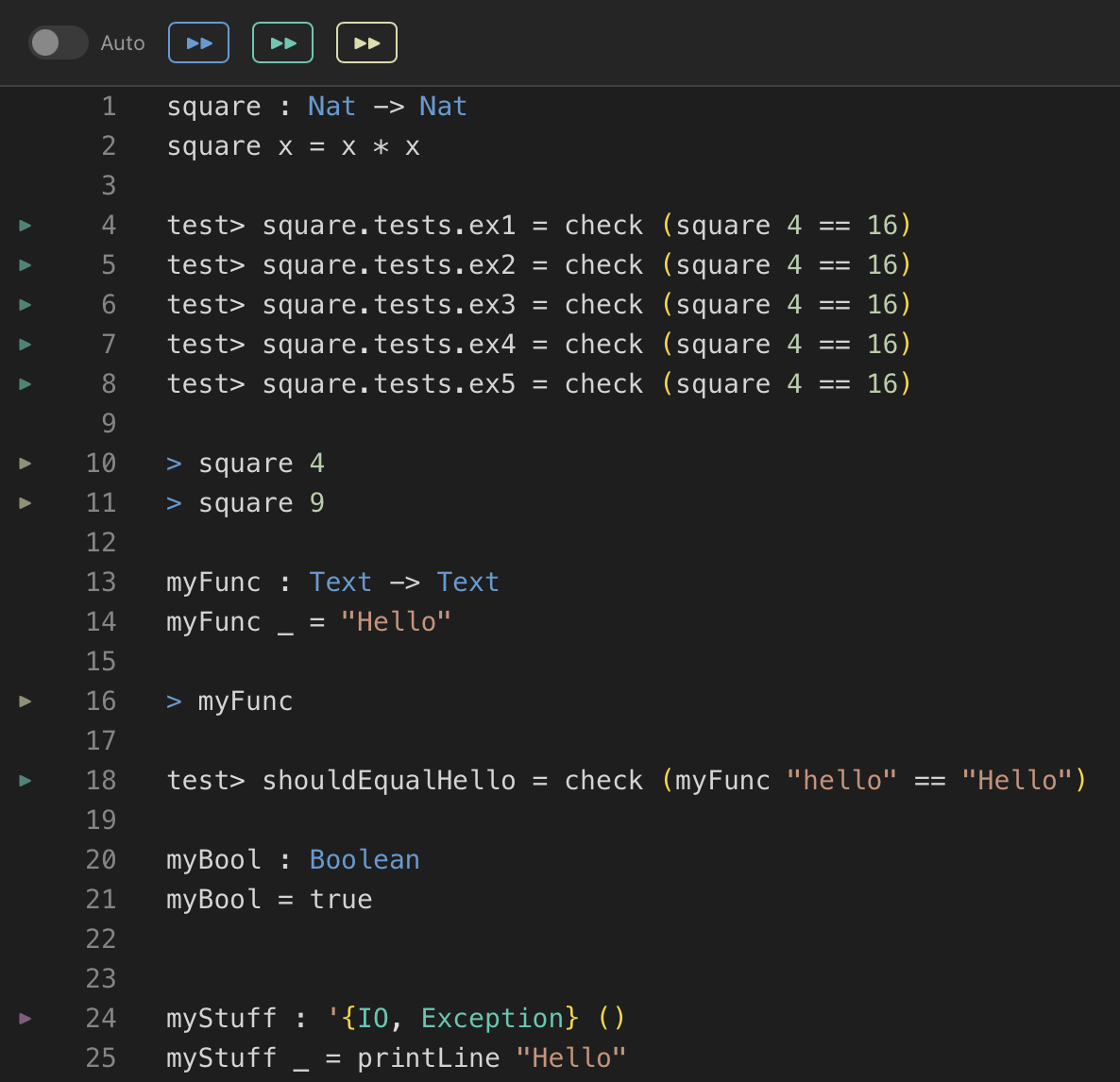Click the Exception ability name on line 24
The height and width of the screenshot is (1082, 1120).
click(x=497, y=1018)
